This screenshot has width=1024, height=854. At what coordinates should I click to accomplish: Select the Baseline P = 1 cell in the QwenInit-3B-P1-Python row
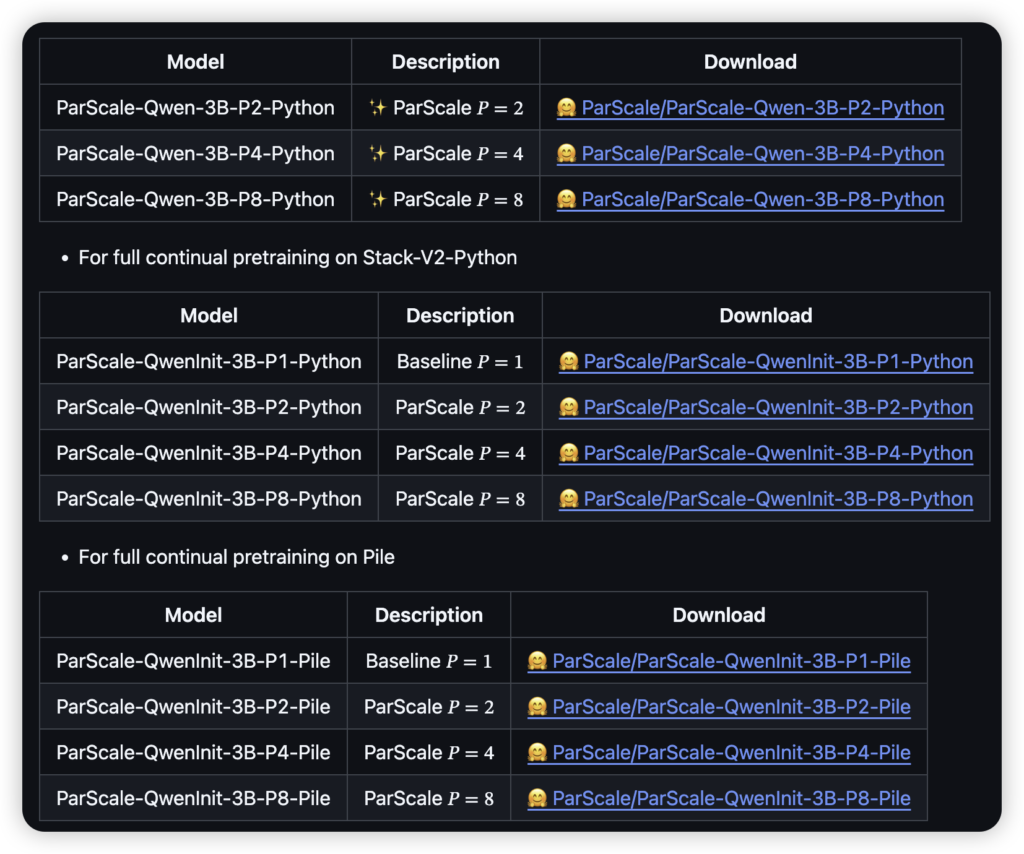point(460,362)
